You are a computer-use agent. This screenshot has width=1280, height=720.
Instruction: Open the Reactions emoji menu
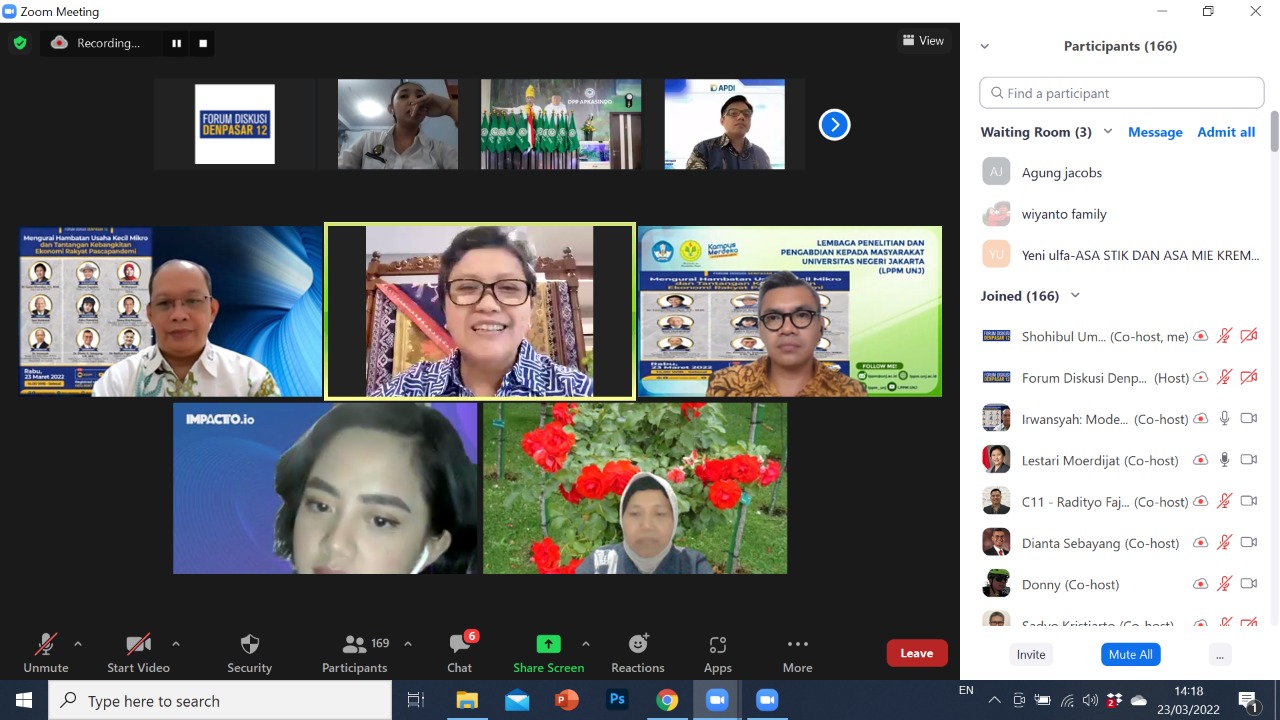point(637,653)
